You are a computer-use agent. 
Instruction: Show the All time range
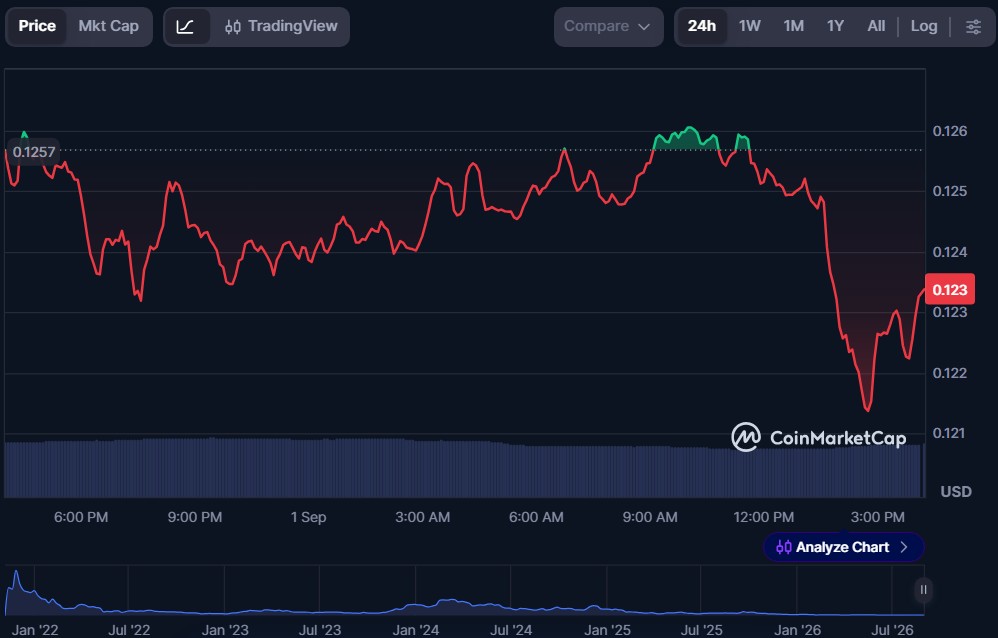tap(876, 26)
